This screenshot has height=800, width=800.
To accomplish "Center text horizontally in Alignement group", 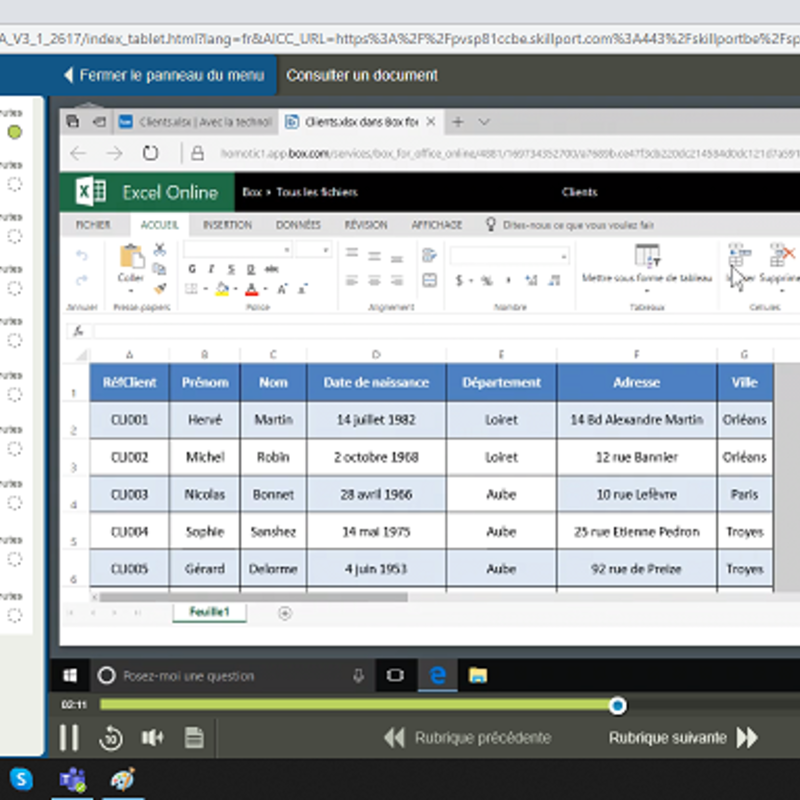I will pos(374,280).
